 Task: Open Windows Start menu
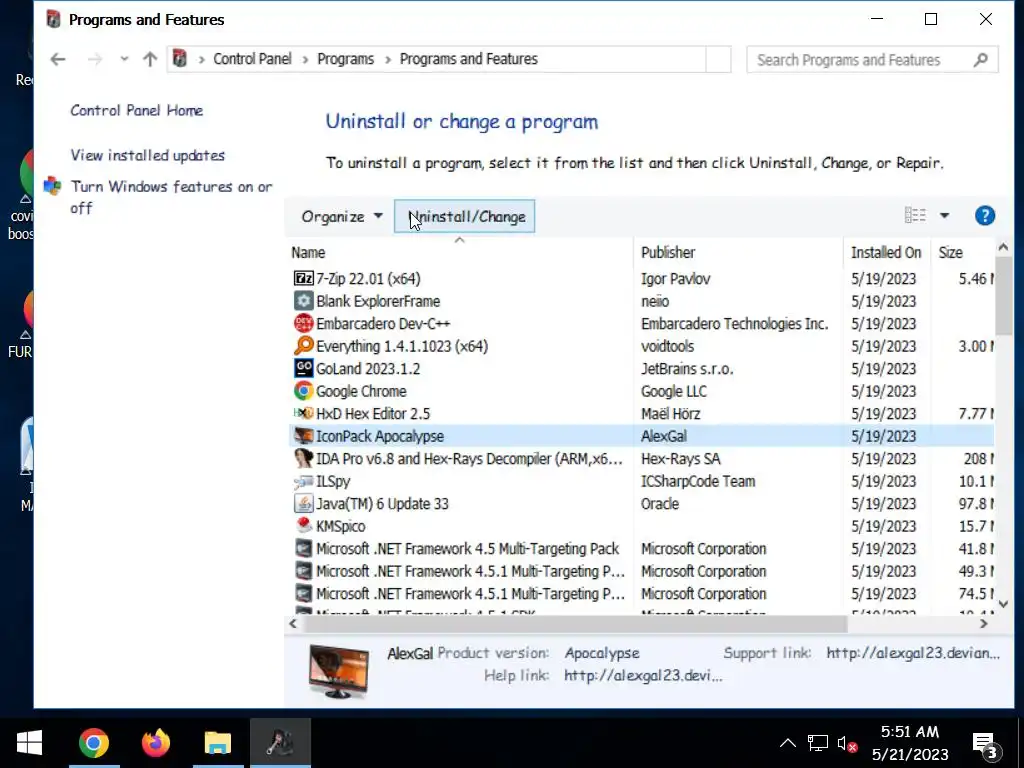coord(29,743)
